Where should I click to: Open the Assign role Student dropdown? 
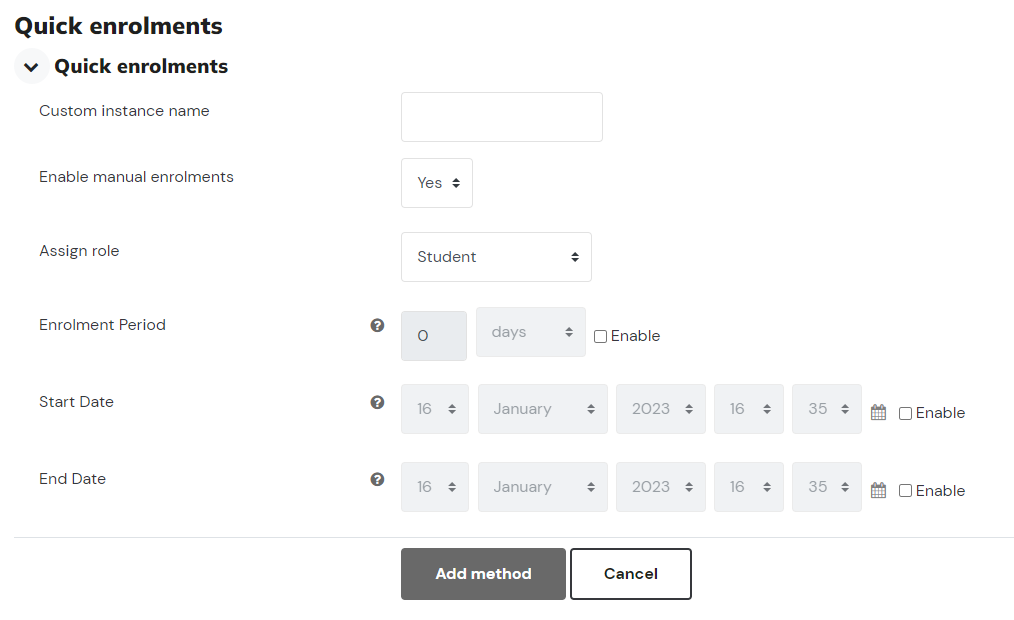[496, 257]
